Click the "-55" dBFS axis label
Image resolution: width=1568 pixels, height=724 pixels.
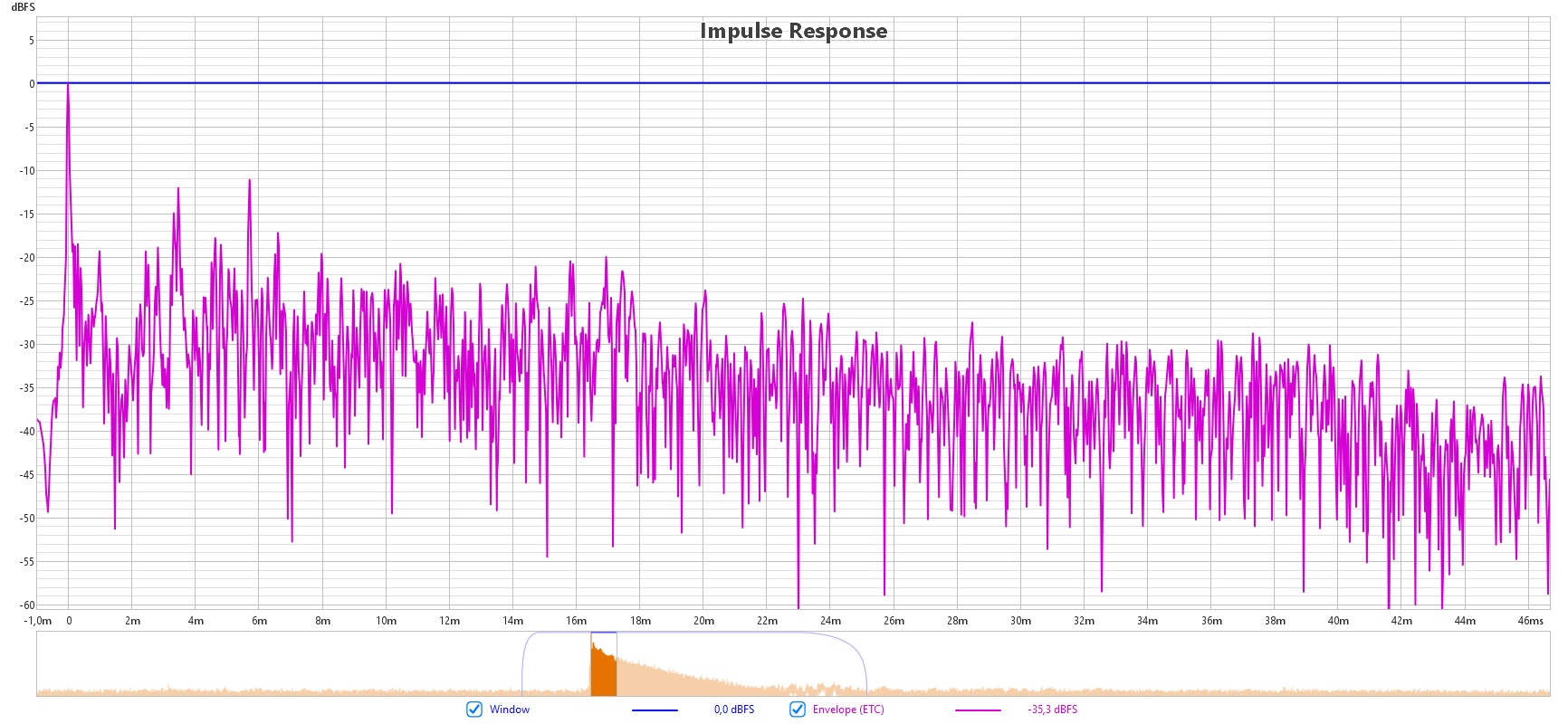[x=28, y=562]
